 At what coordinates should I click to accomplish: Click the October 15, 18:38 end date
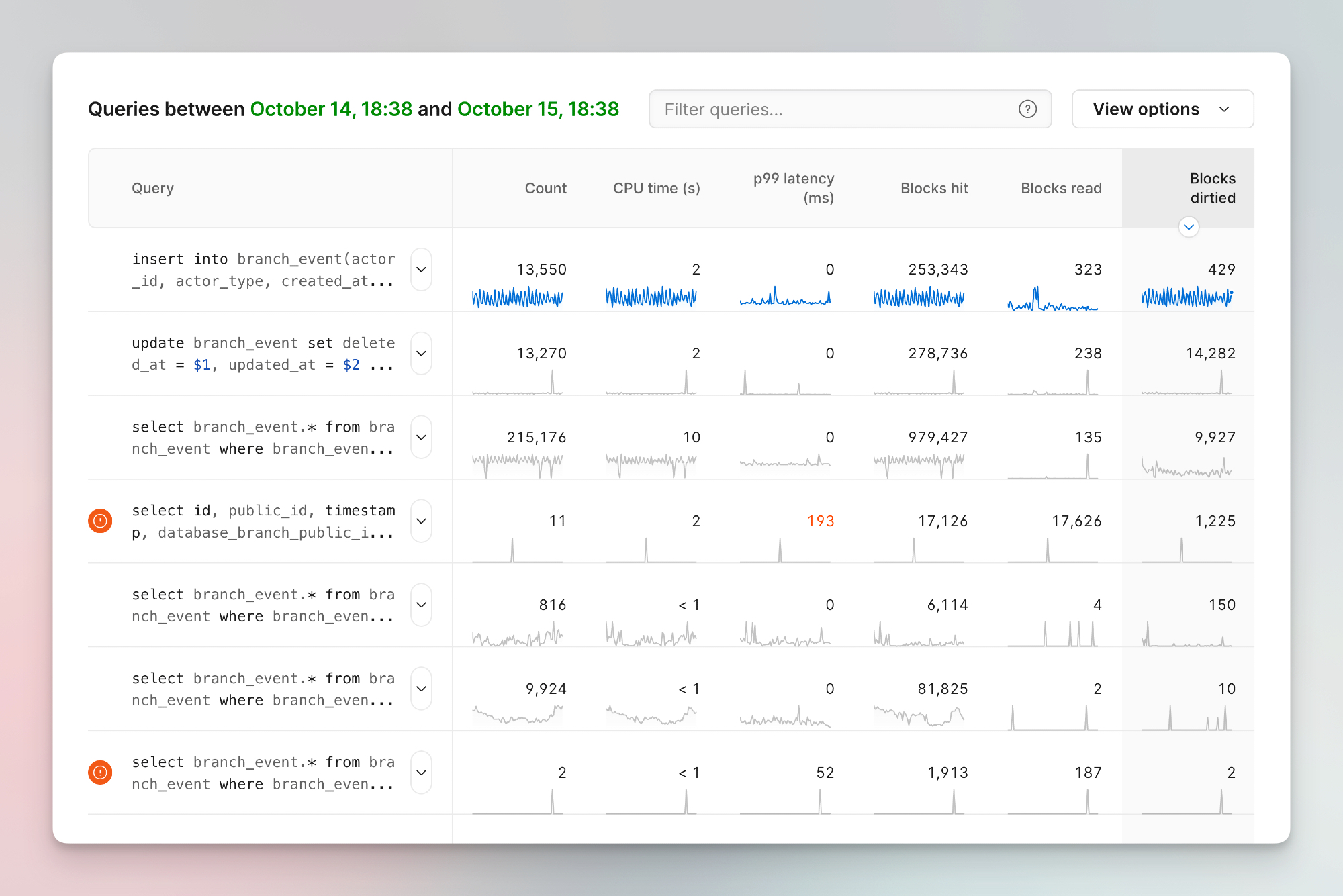pyautogui.click(x=538, y=109)
